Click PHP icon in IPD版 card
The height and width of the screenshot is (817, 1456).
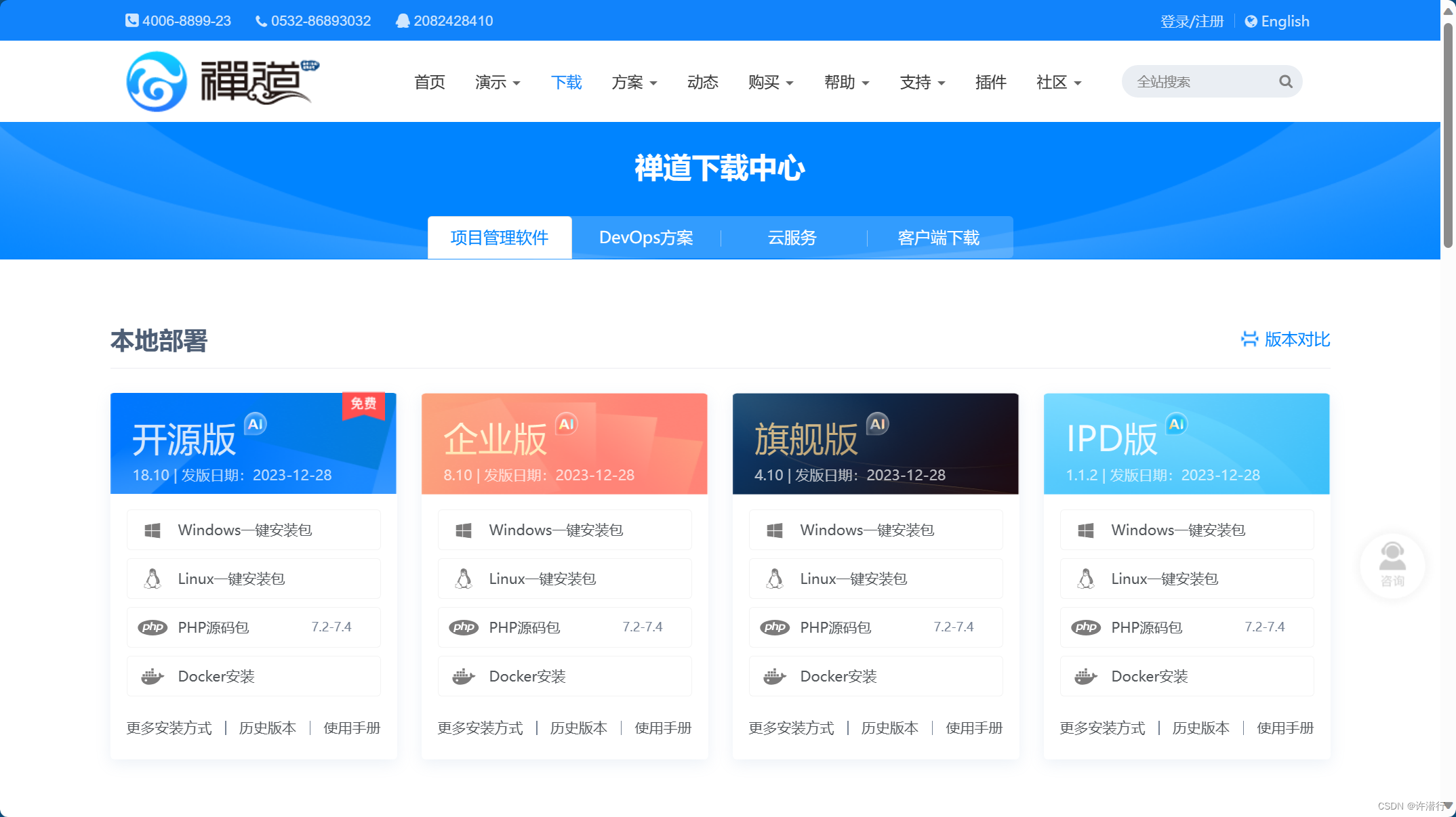pyautogui.click(x=1086, y=627)
